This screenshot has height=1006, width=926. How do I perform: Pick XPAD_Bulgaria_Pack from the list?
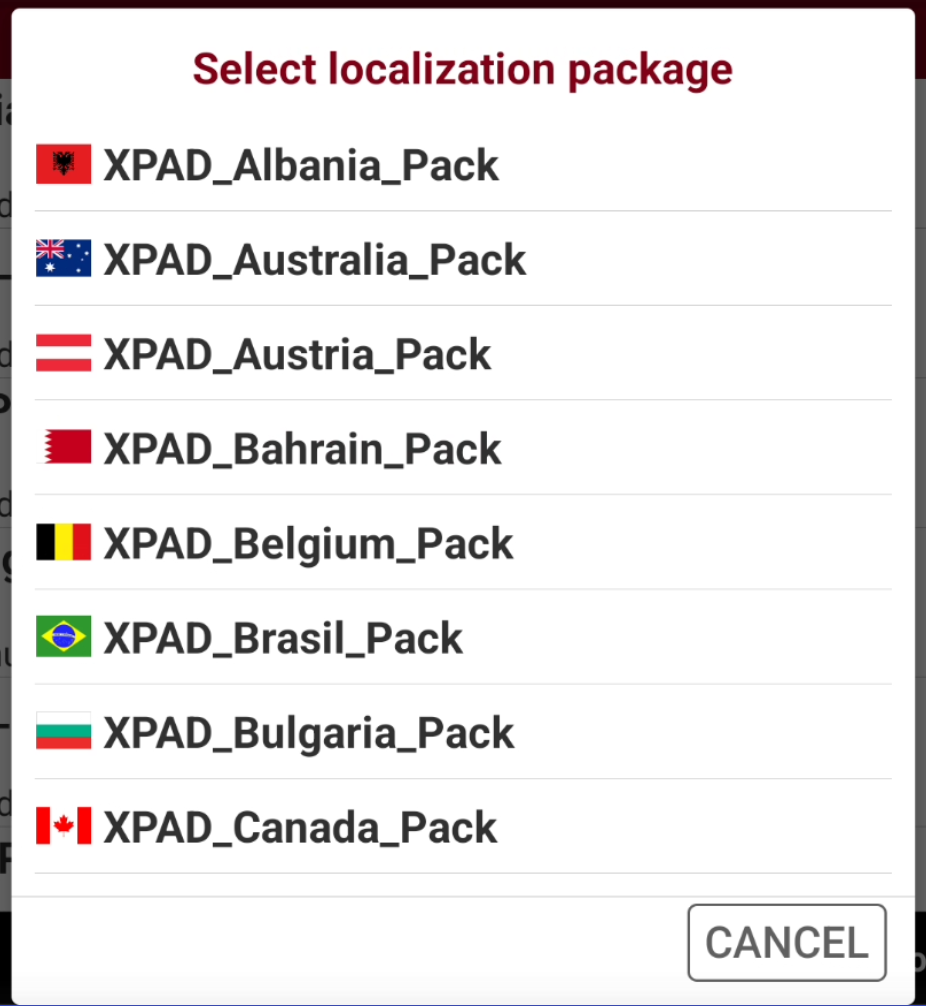[x=463, y=731]
